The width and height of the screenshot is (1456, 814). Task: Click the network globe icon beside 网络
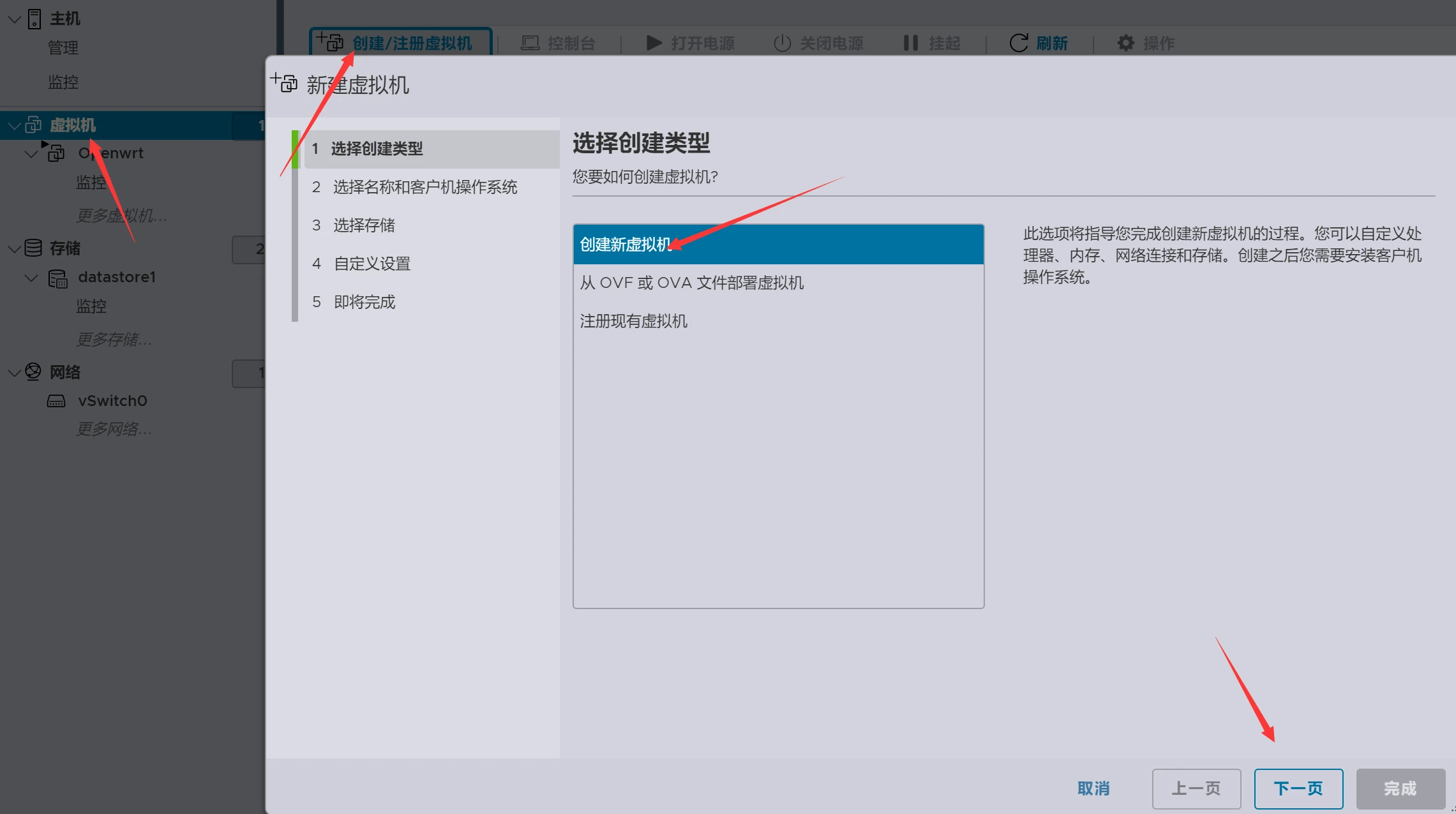[33, 372]
